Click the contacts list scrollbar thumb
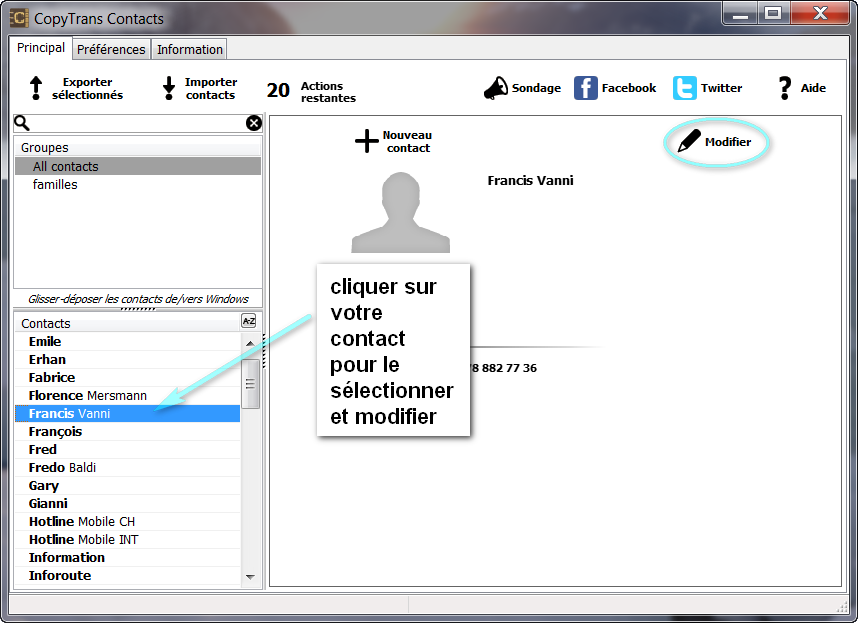858x623 pixels. (x=250, y=383)
